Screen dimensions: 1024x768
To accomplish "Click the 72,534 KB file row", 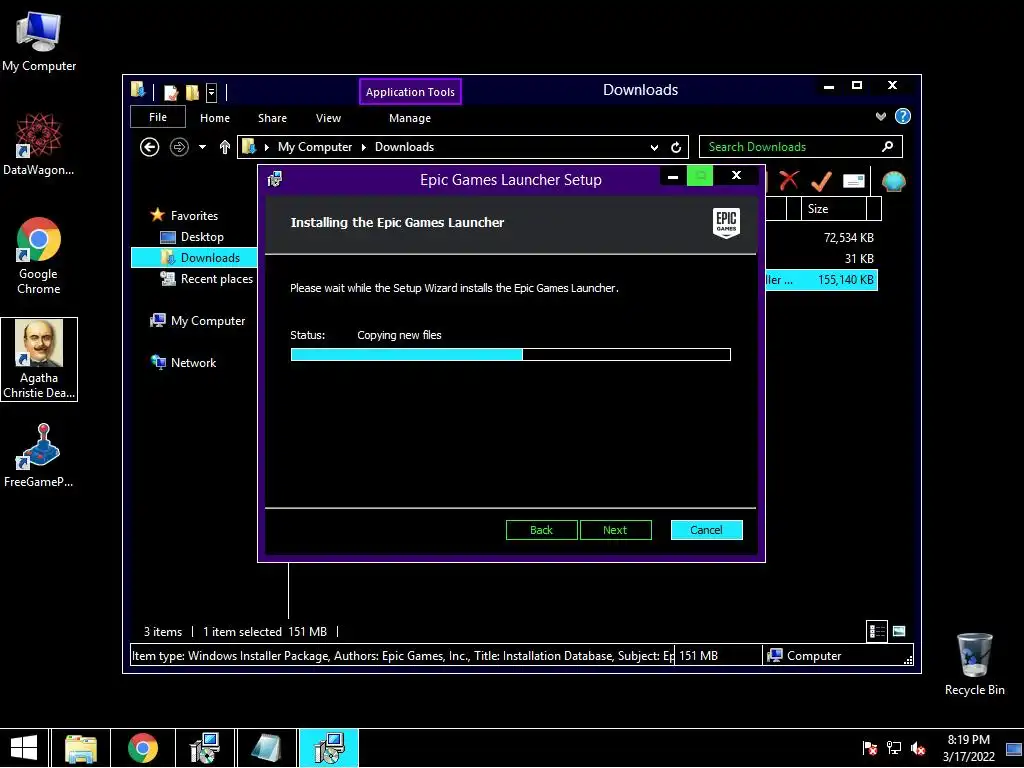I will [x=821, y=238].
